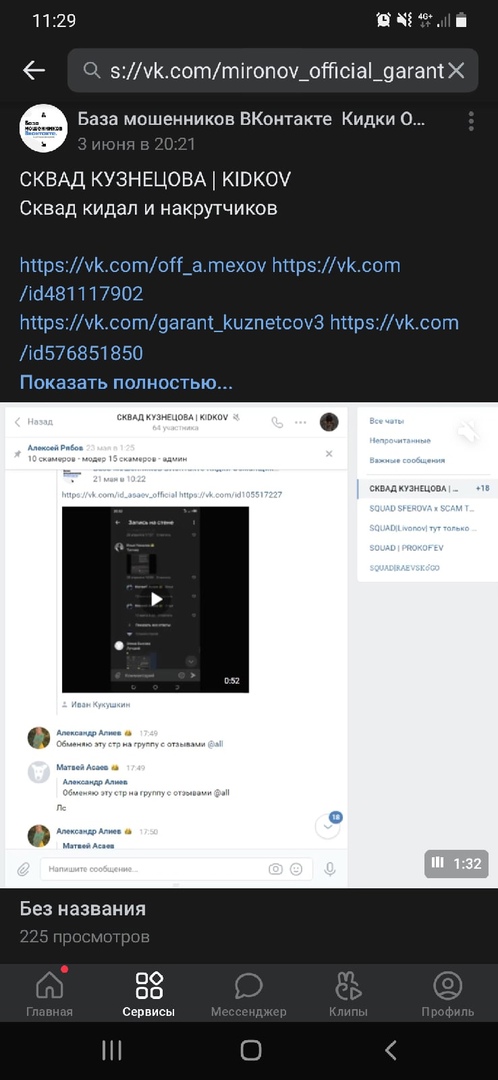Tap the system back navigation chevron

point(391,1050)
